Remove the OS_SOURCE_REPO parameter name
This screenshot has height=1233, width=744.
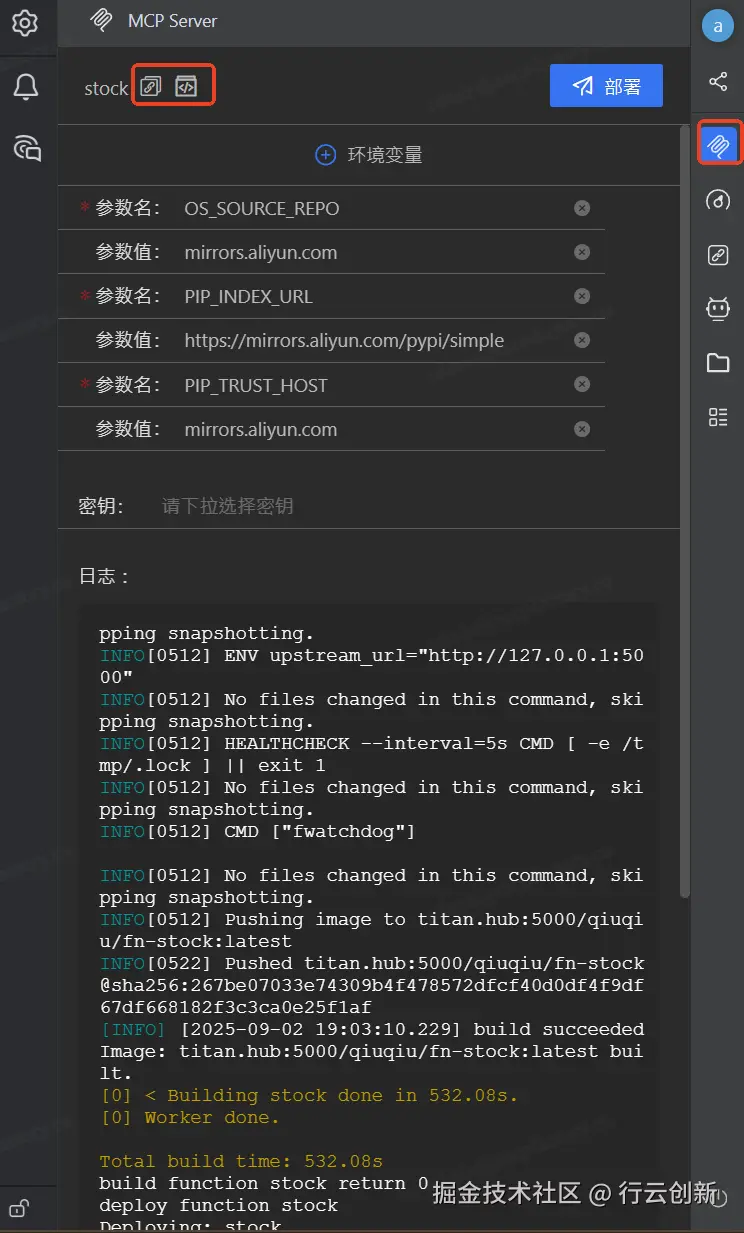pos(582,208)
